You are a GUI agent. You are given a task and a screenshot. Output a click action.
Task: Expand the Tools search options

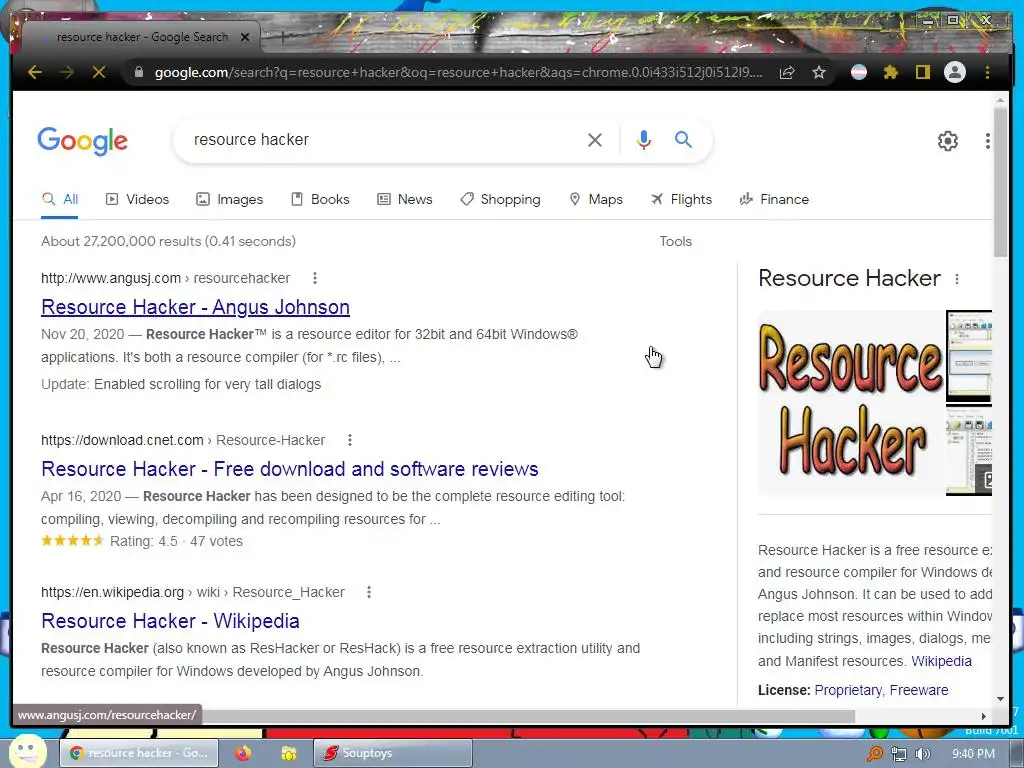point(675,242)
